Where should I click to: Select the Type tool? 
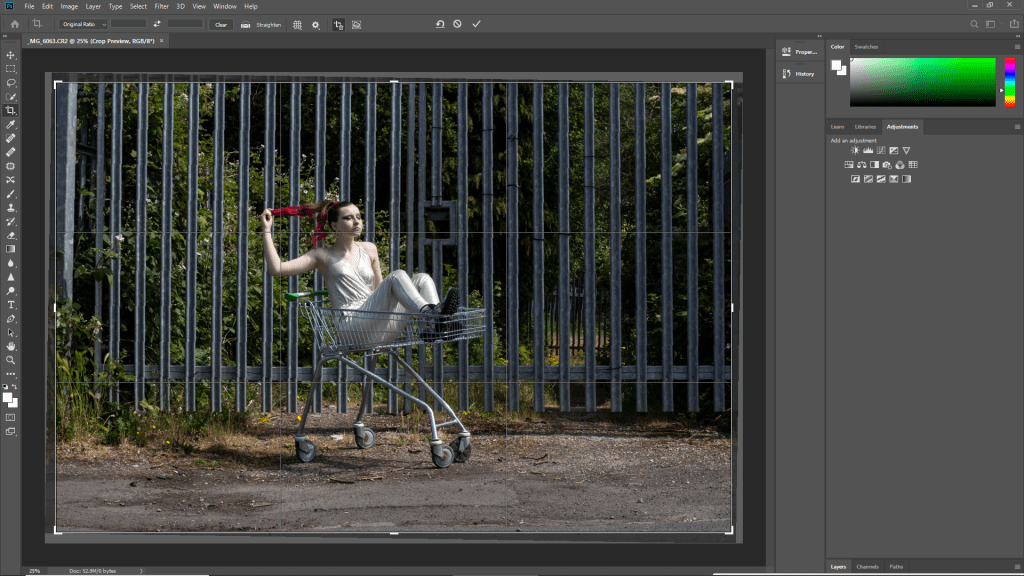11,304
